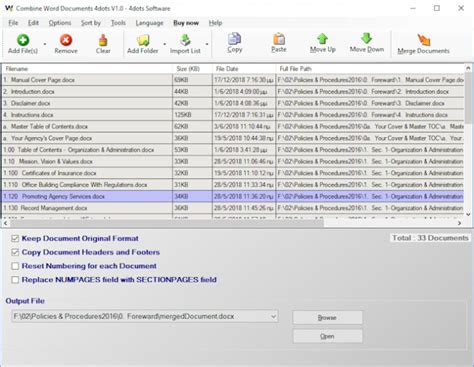Click the green Add File(s) icon
Viewport: 474px width, 367px height.
pyautogui.click(x=23, y=40)
